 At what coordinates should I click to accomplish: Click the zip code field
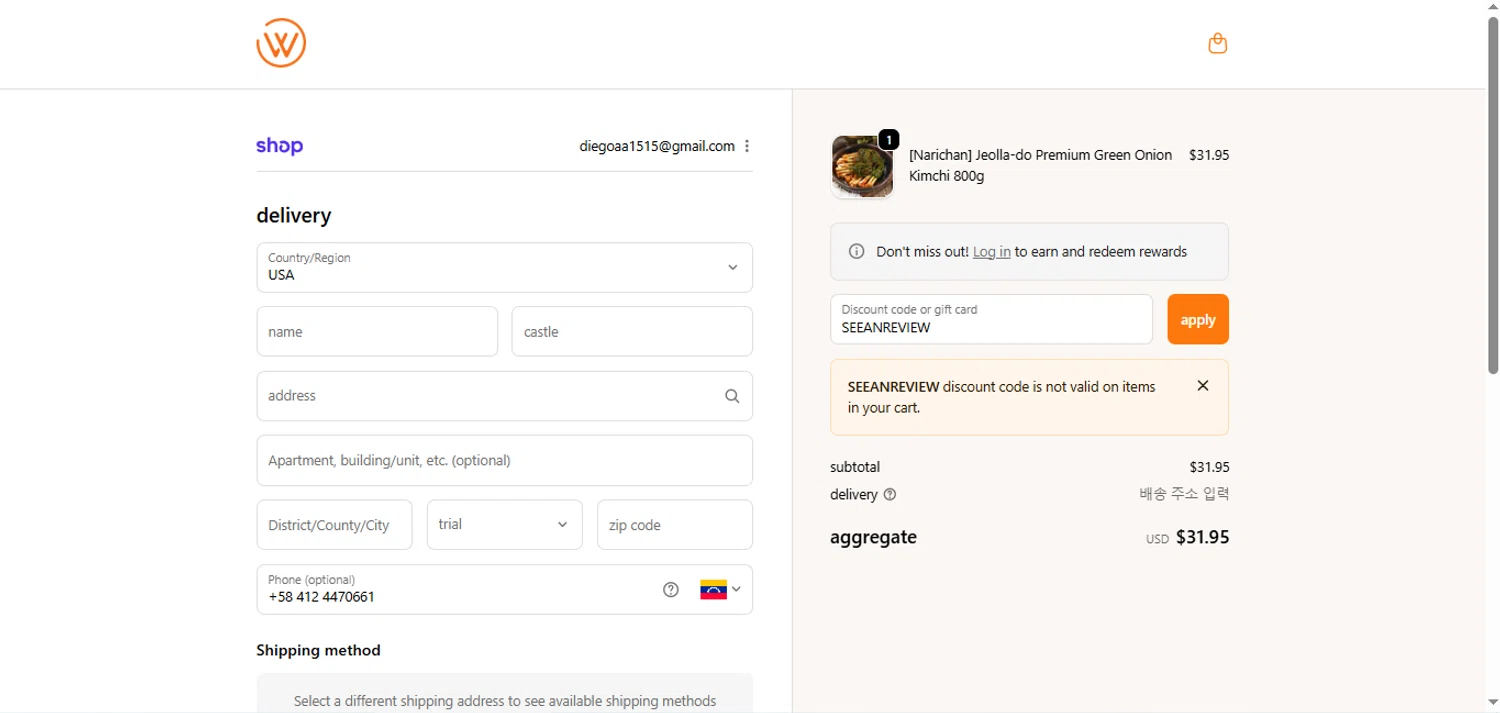point(674,524)
